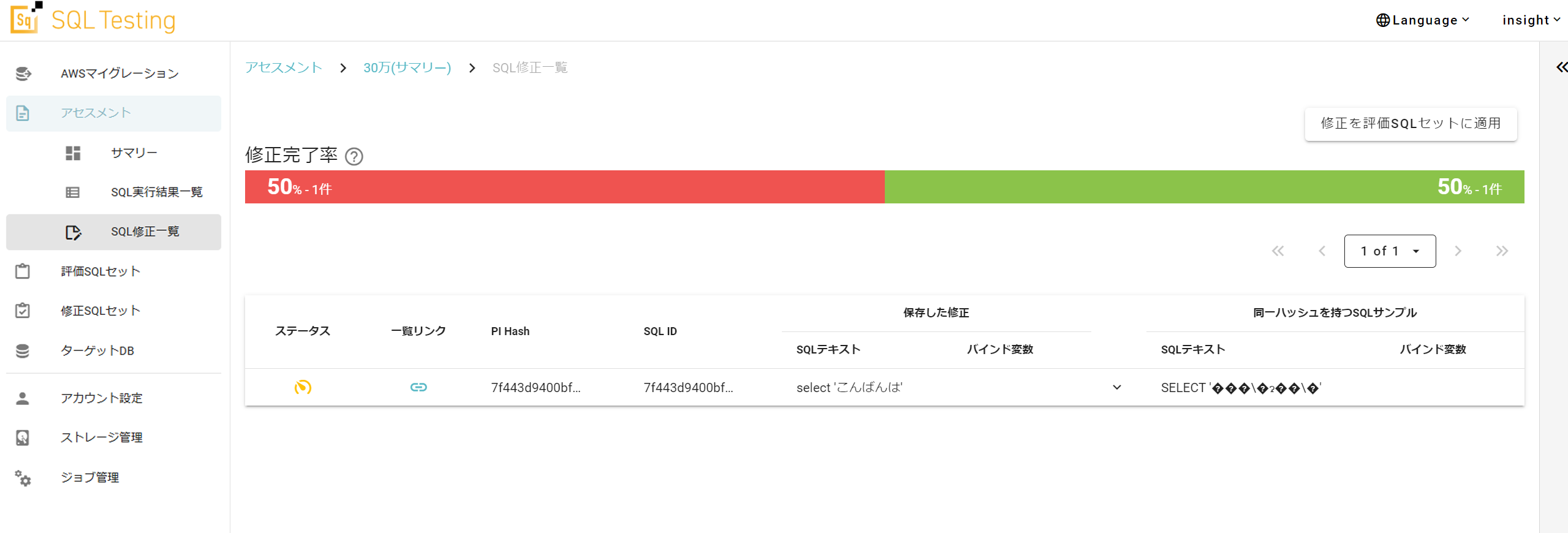Click the 同一ハッシュを持つSQLサンプル group header

[1335, 313]
